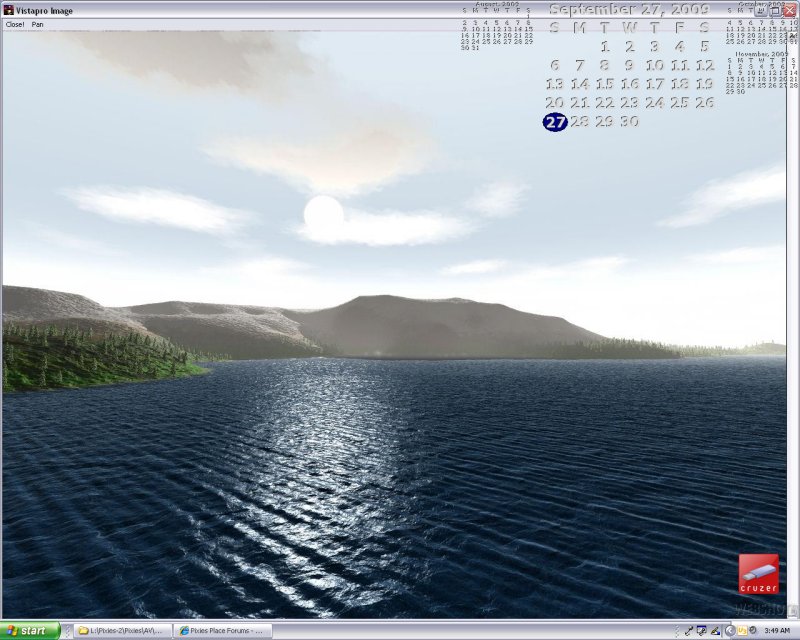This screenshot has height=640, width=800.
Task: Click the first system tray icon
Action: [x=689, y=631]
